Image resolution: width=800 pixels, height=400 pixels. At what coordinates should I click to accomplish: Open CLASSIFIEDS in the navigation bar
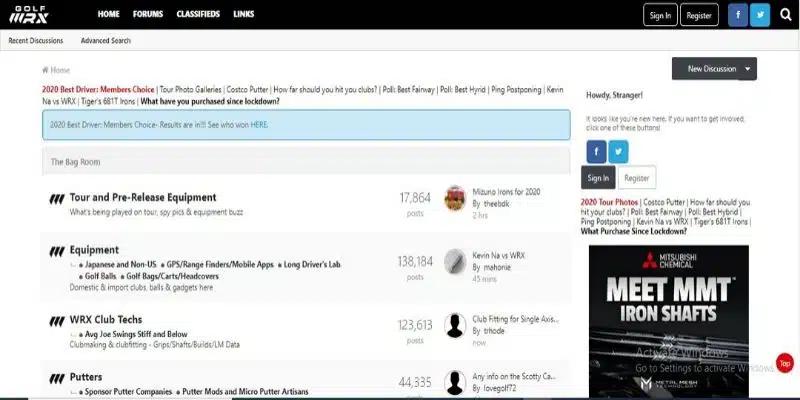pyautogui.click(x=198, y=14)
